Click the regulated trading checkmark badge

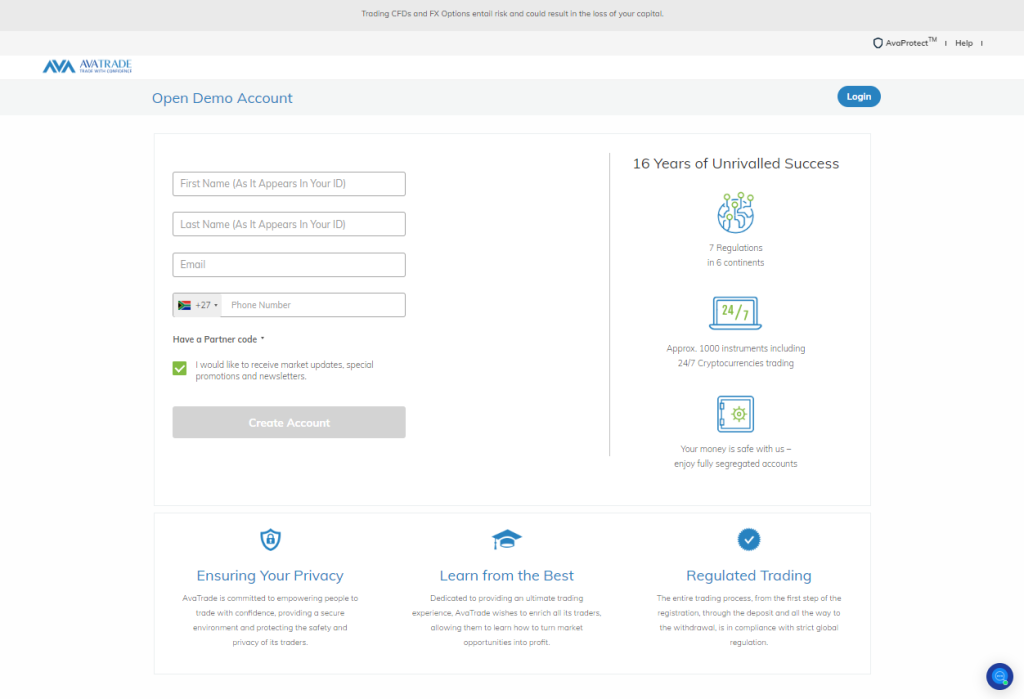click(748, 540)
